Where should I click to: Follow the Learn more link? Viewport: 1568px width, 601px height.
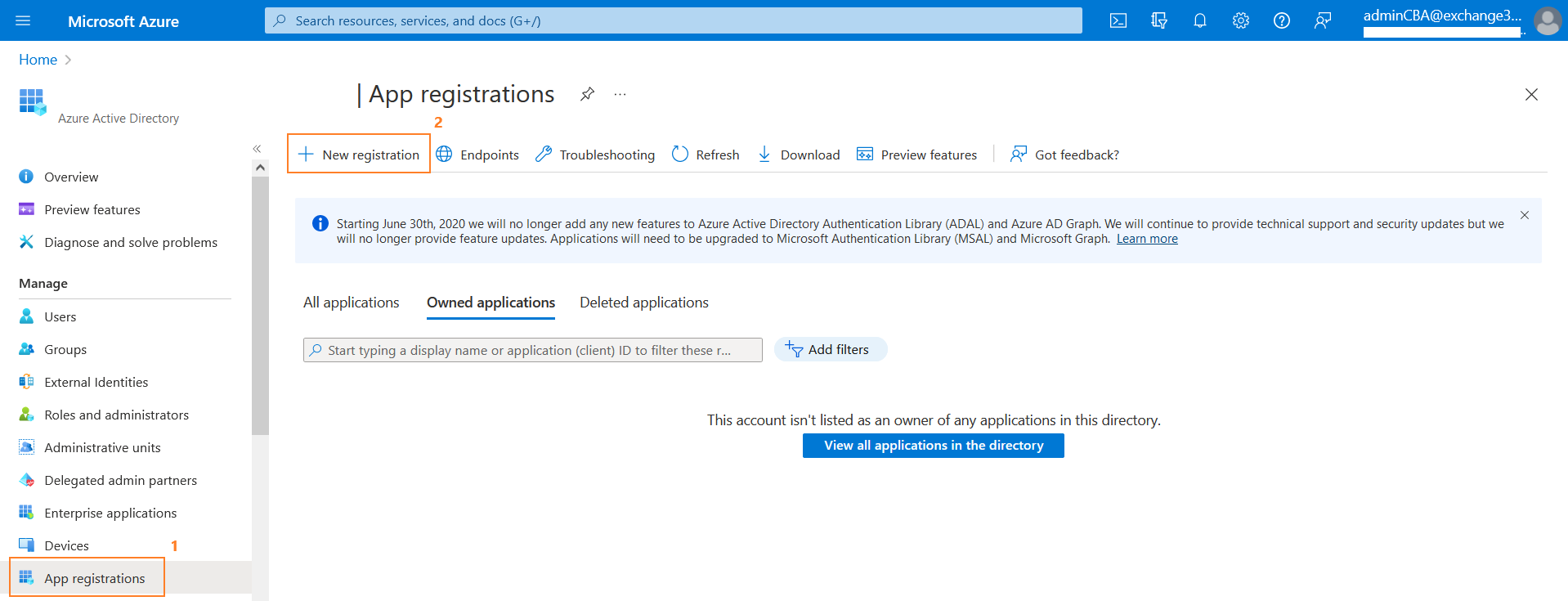point(1147,239)
